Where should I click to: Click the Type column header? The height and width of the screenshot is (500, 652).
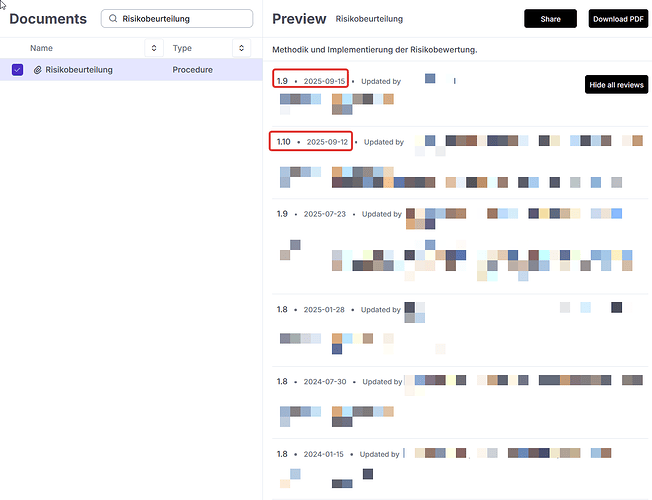point(182,48)
